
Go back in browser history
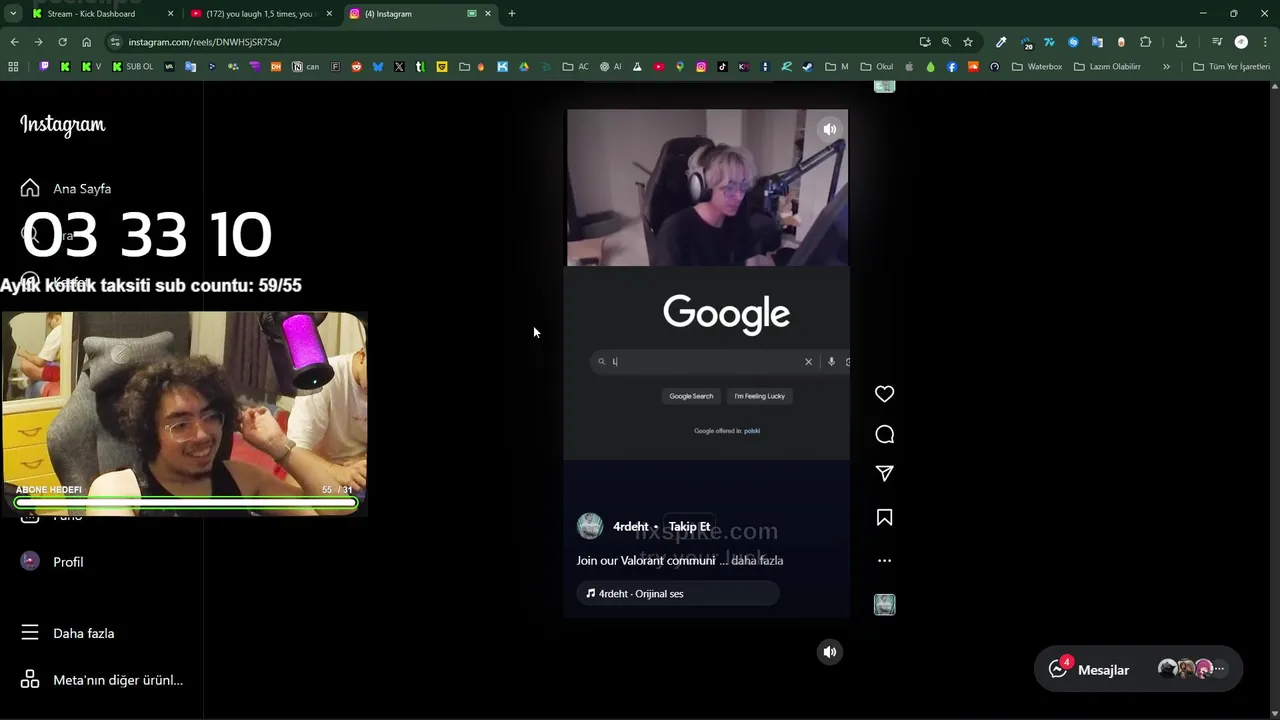pos(14,42)
